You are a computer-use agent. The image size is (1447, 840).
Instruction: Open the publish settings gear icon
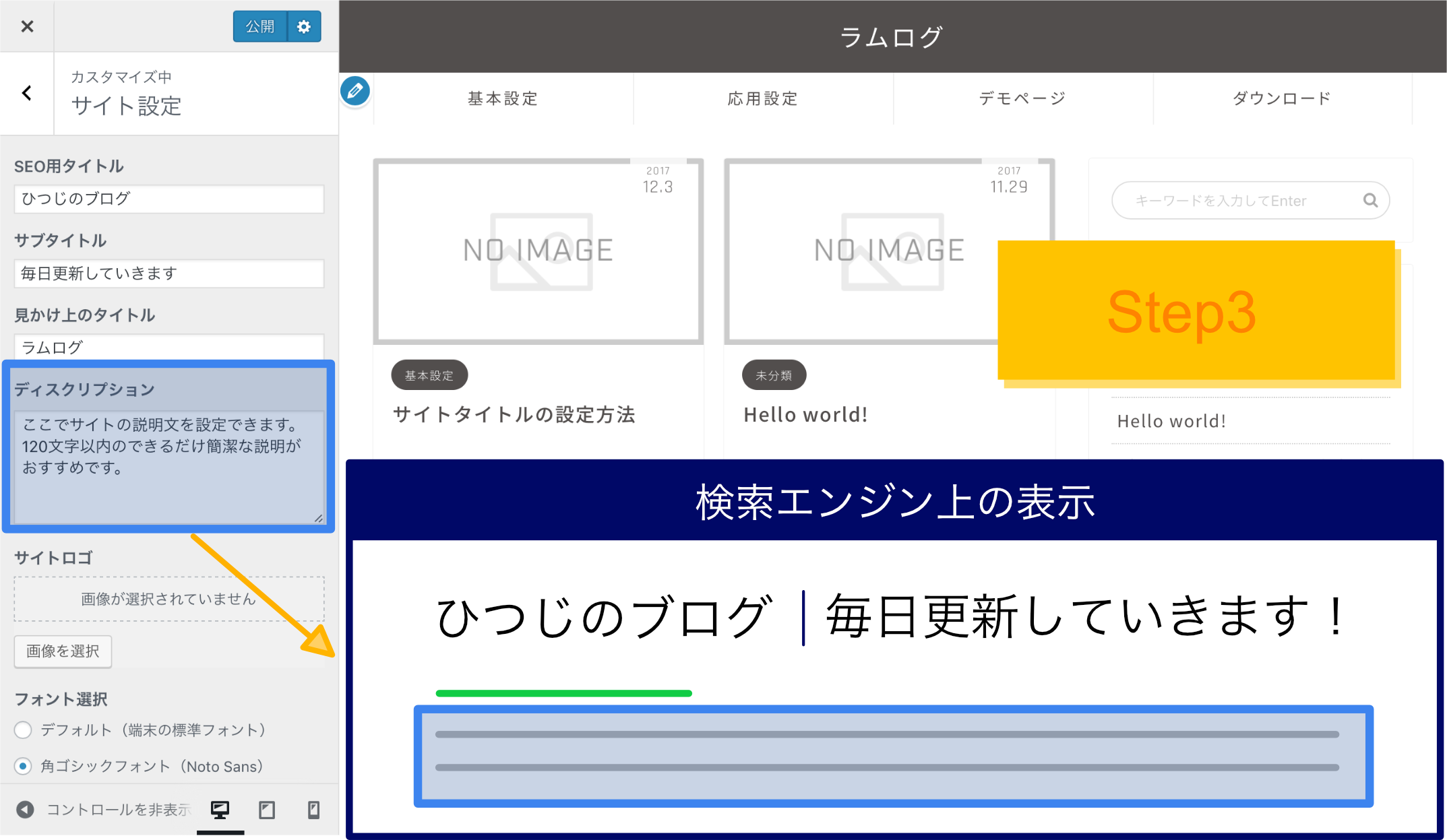(304, 26)
